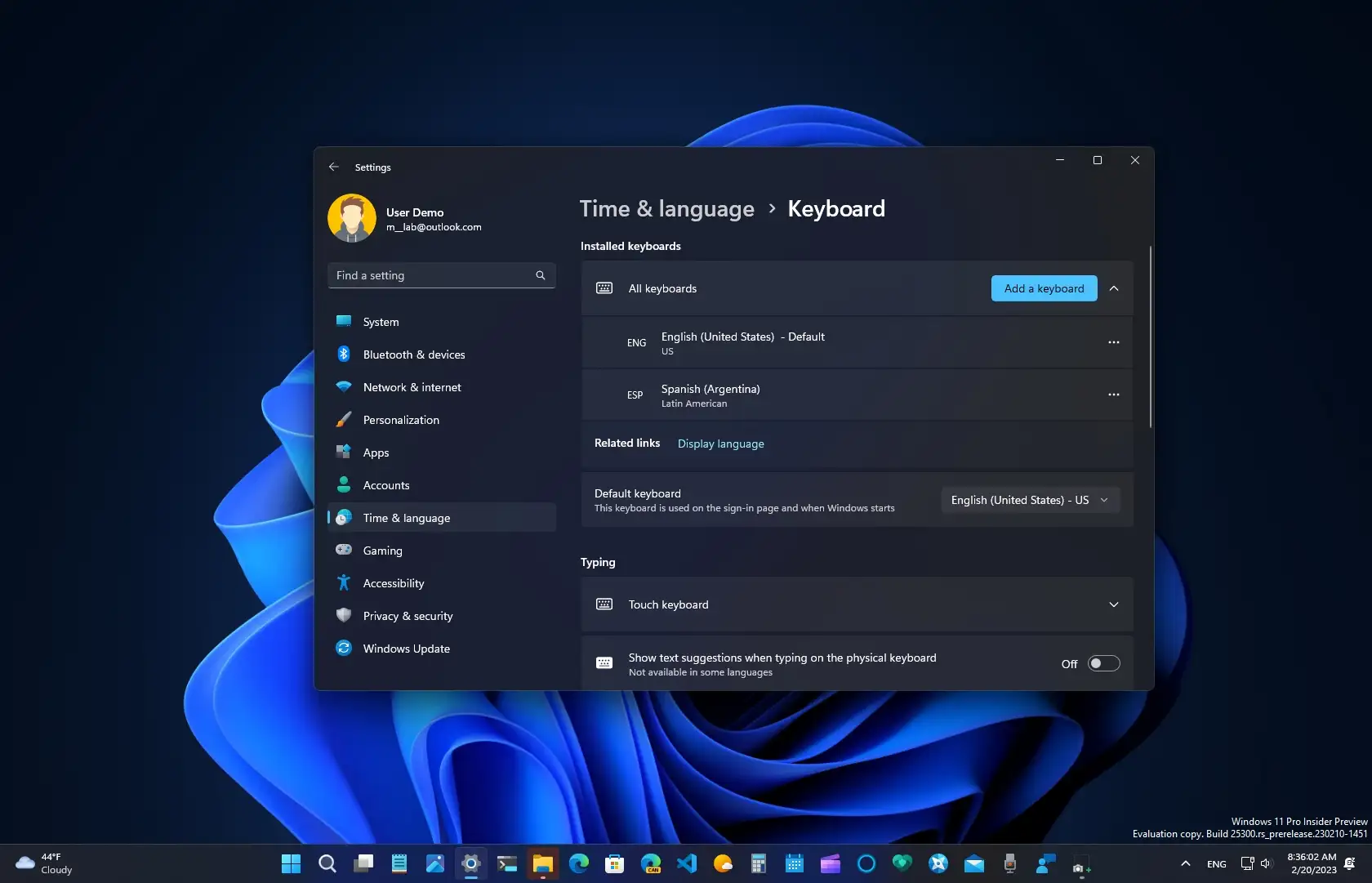This screenshot has height=883, width=1372.
Task: Launch Microsoft Edge from the taskbar
Action: (579, 863)
